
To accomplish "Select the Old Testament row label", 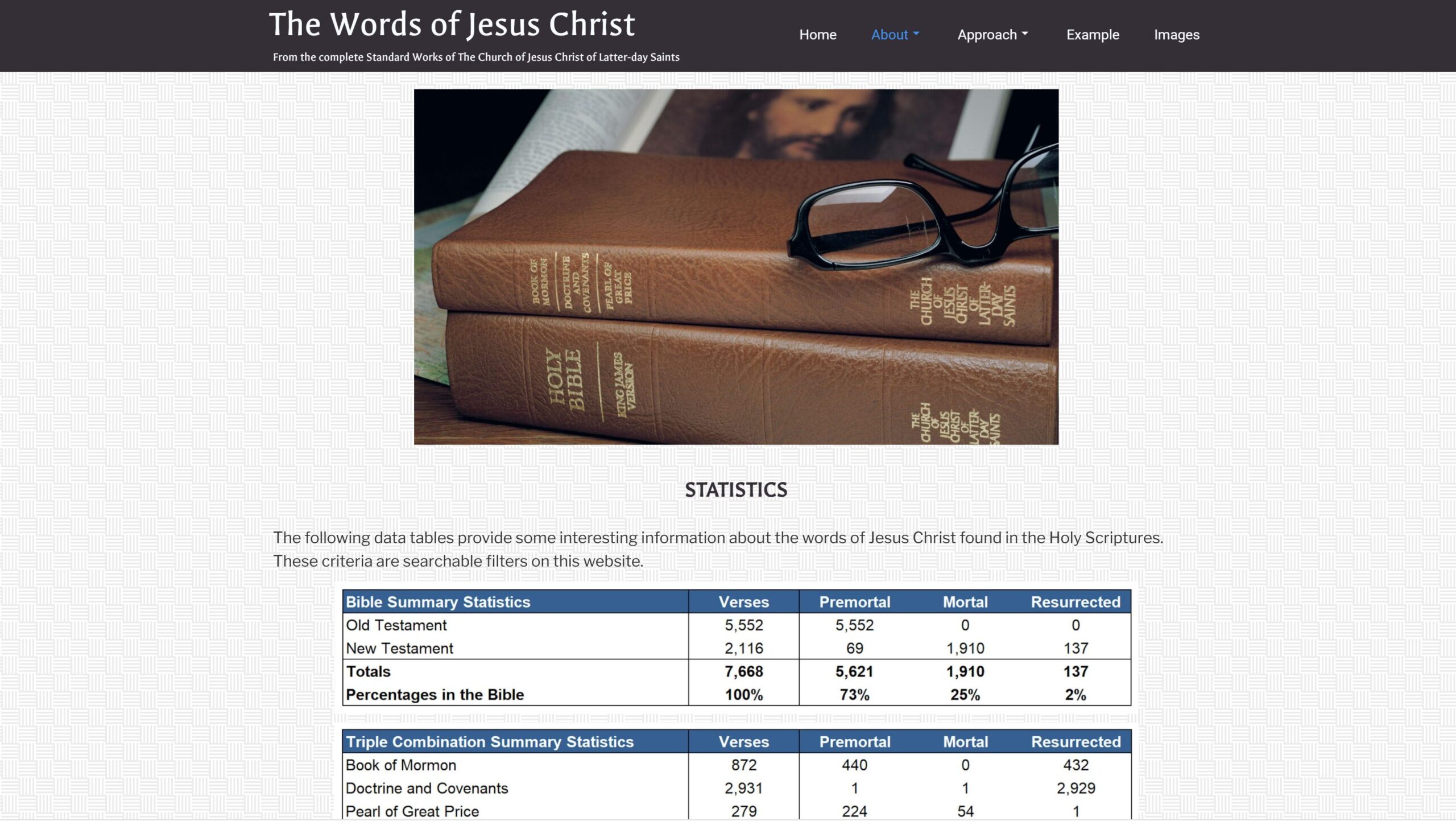I will [396, 625].
